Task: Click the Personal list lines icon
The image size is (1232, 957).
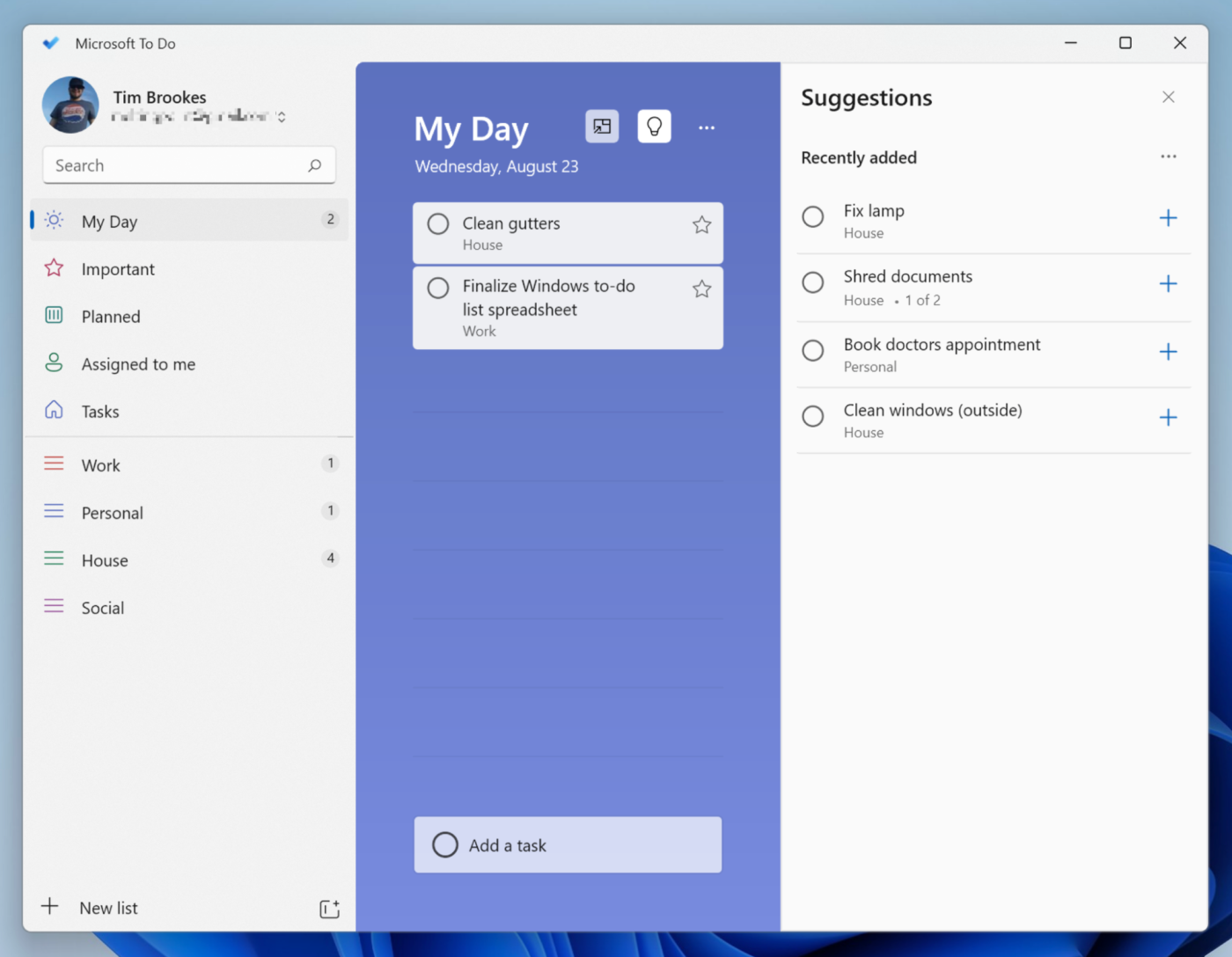Action: [x=54, y=510]
